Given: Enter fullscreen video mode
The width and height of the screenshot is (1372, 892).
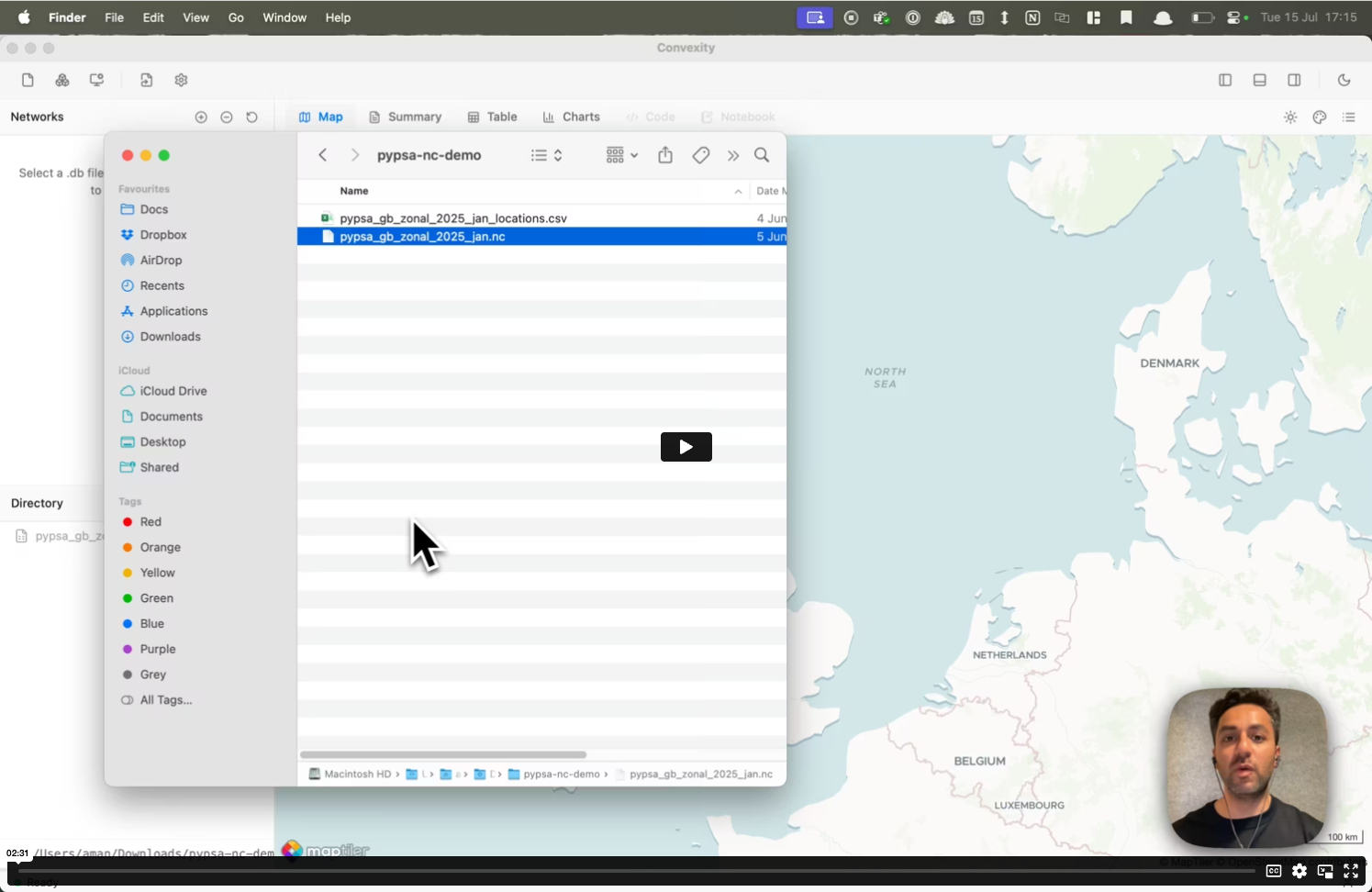Looking at the screenshot, I should coord(1351,871).
